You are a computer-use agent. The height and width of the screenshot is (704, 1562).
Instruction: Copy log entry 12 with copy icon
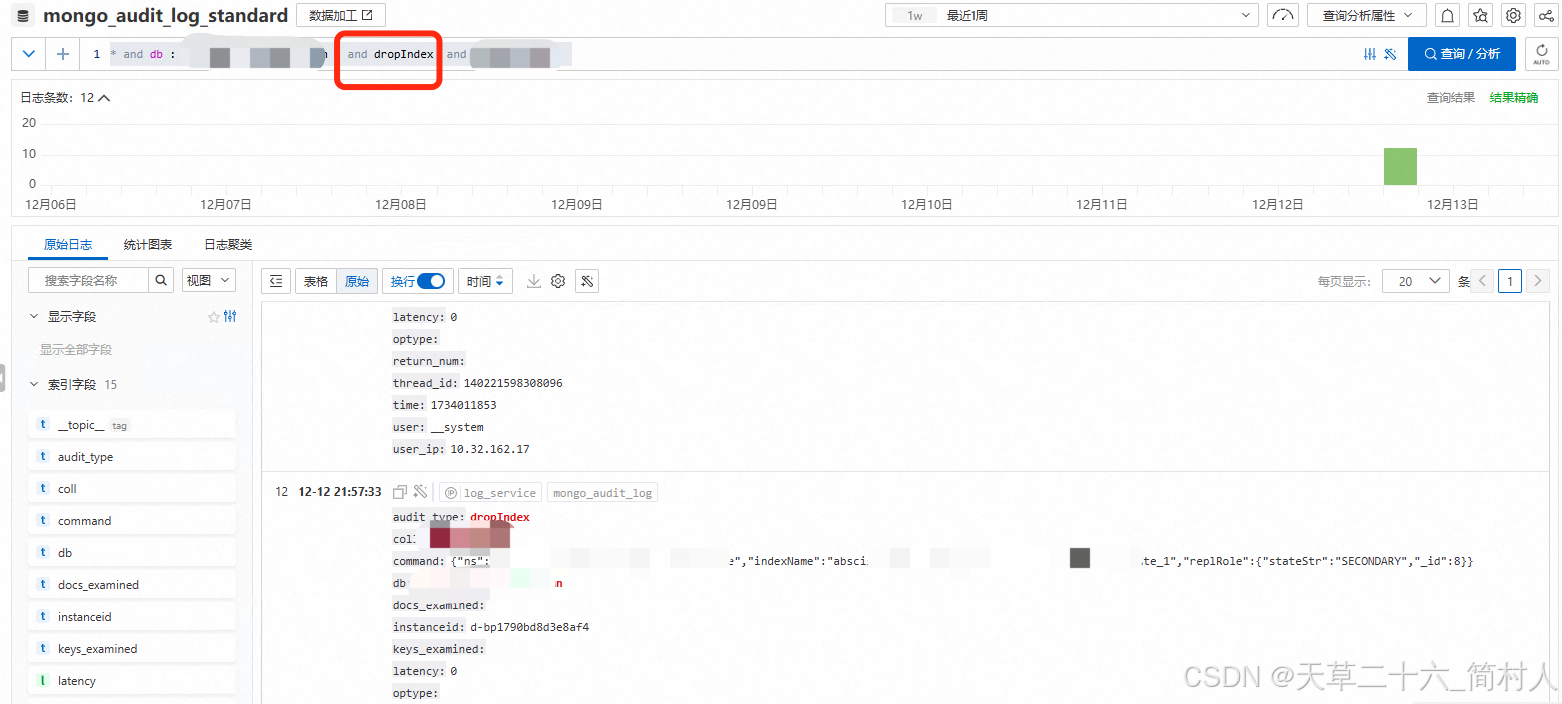(x=400, y=492)
